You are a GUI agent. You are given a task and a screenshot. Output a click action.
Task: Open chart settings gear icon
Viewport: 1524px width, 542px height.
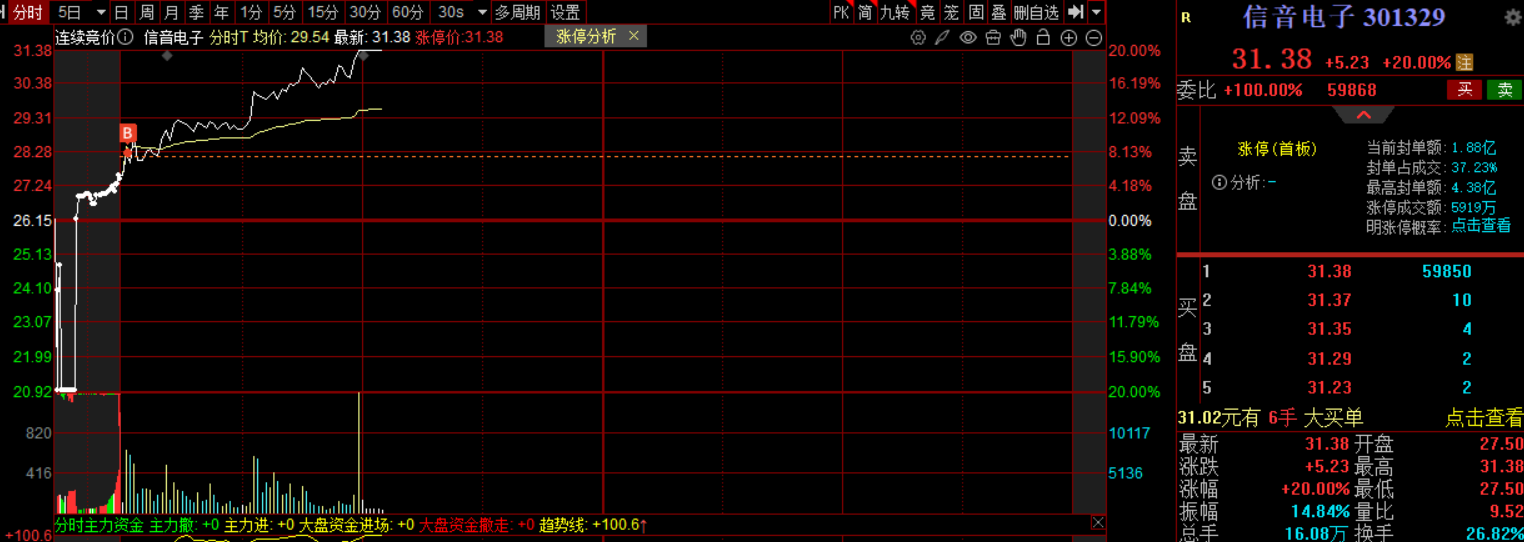click(918, 38)
